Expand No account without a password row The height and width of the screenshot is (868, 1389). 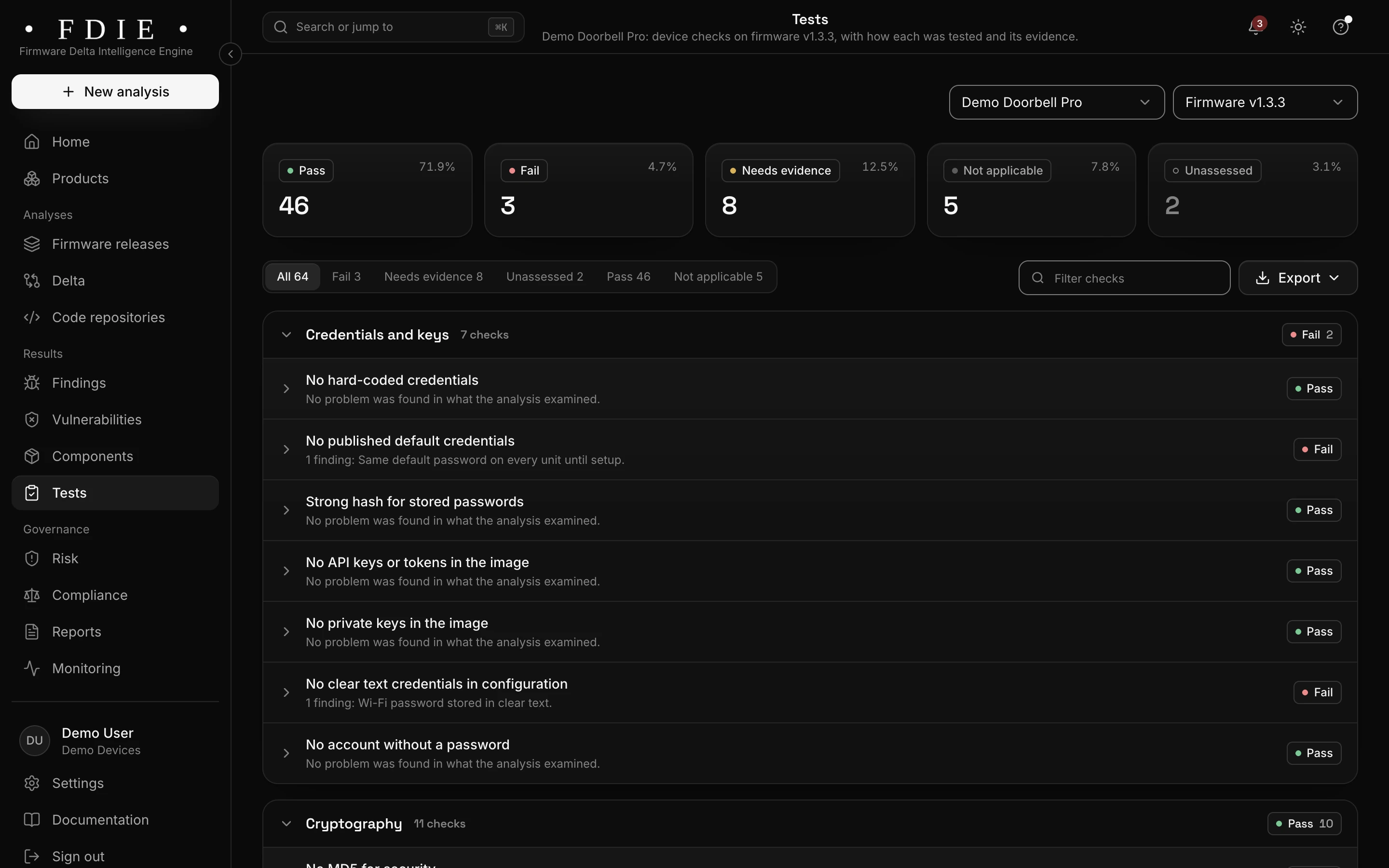pos(286,753)
